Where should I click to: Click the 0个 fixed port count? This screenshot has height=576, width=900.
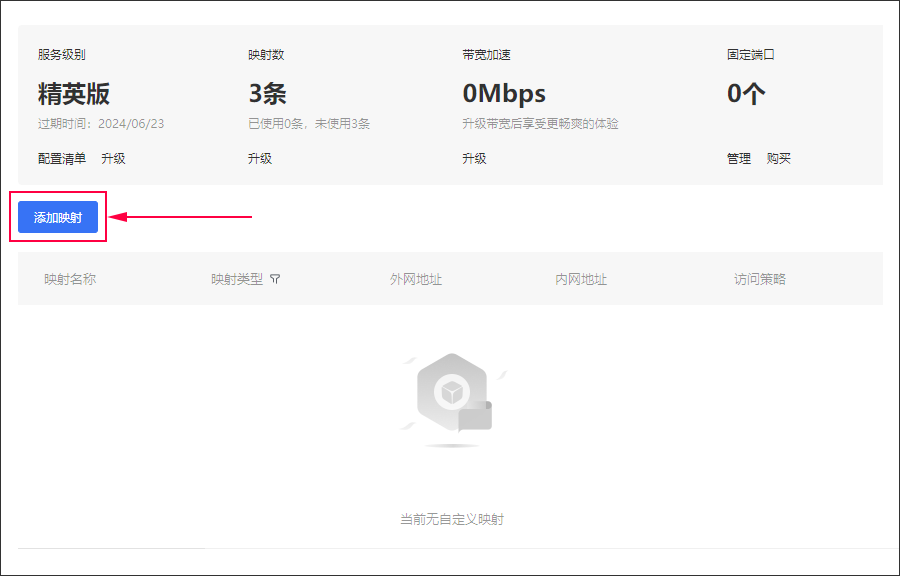[746, 92]
